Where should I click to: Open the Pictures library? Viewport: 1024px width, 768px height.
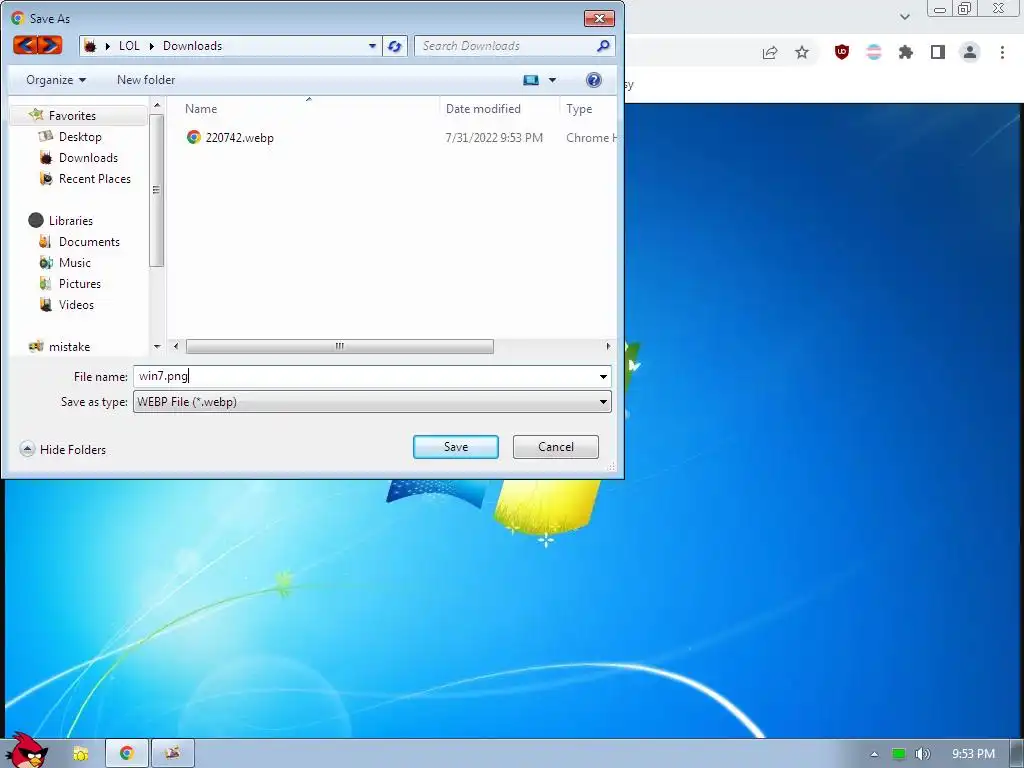pyautogui.click(x=80, y=283)
